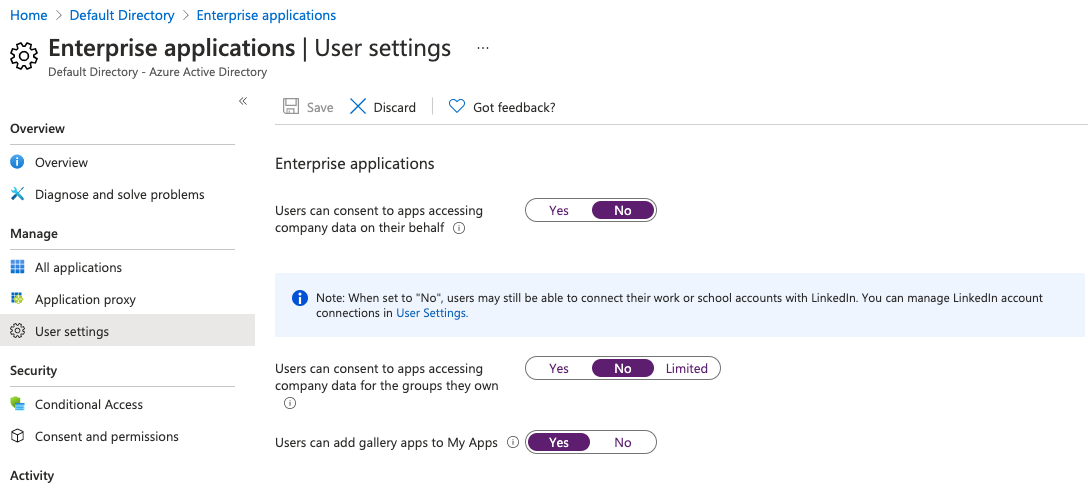Viewport: 1088px width, 490px height.
Task: Click the User settings gear icon in sidebar
Action: [17, 331]
